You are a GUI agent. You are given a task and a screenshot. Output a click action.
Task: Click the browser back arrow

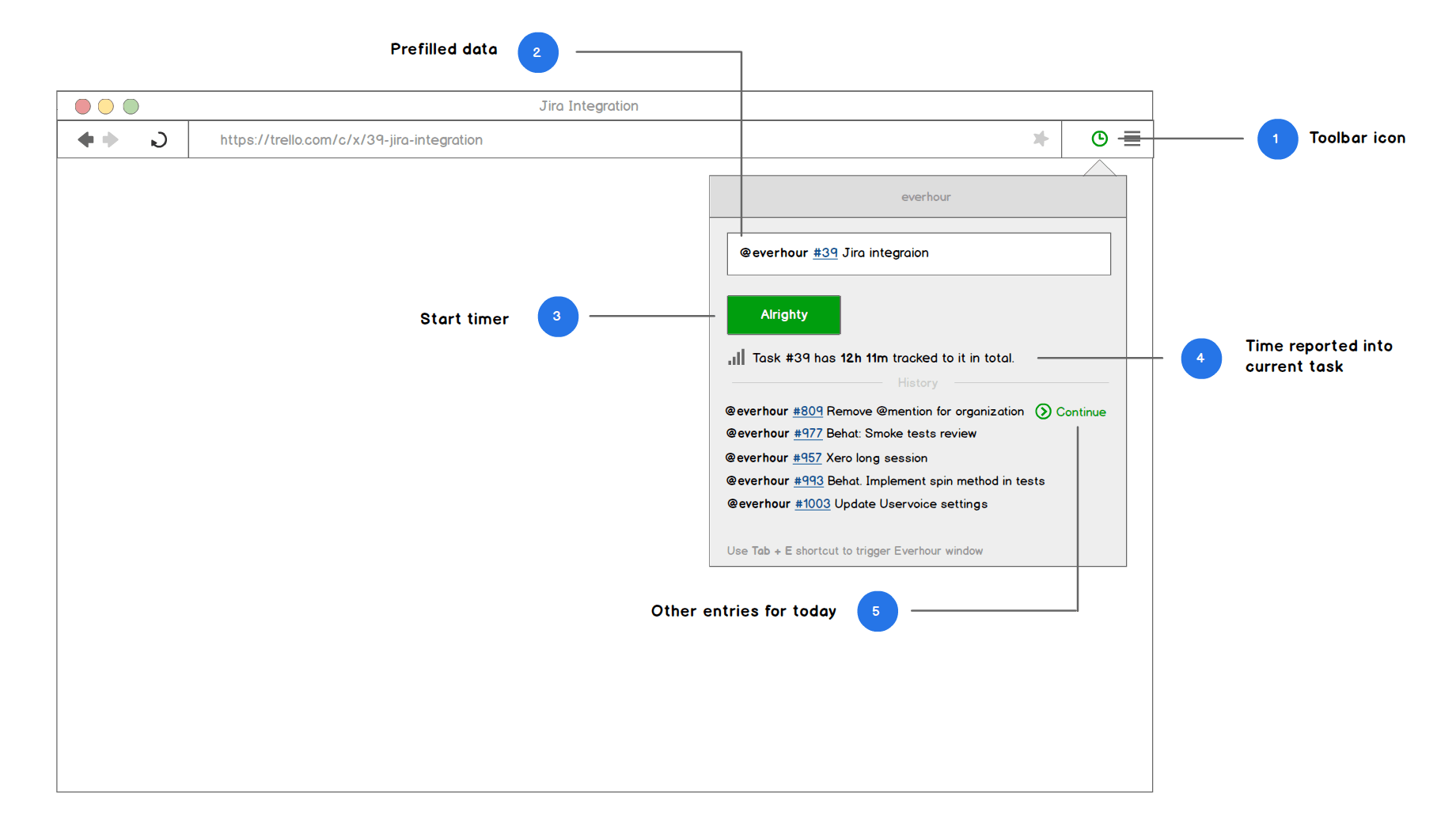85,140
